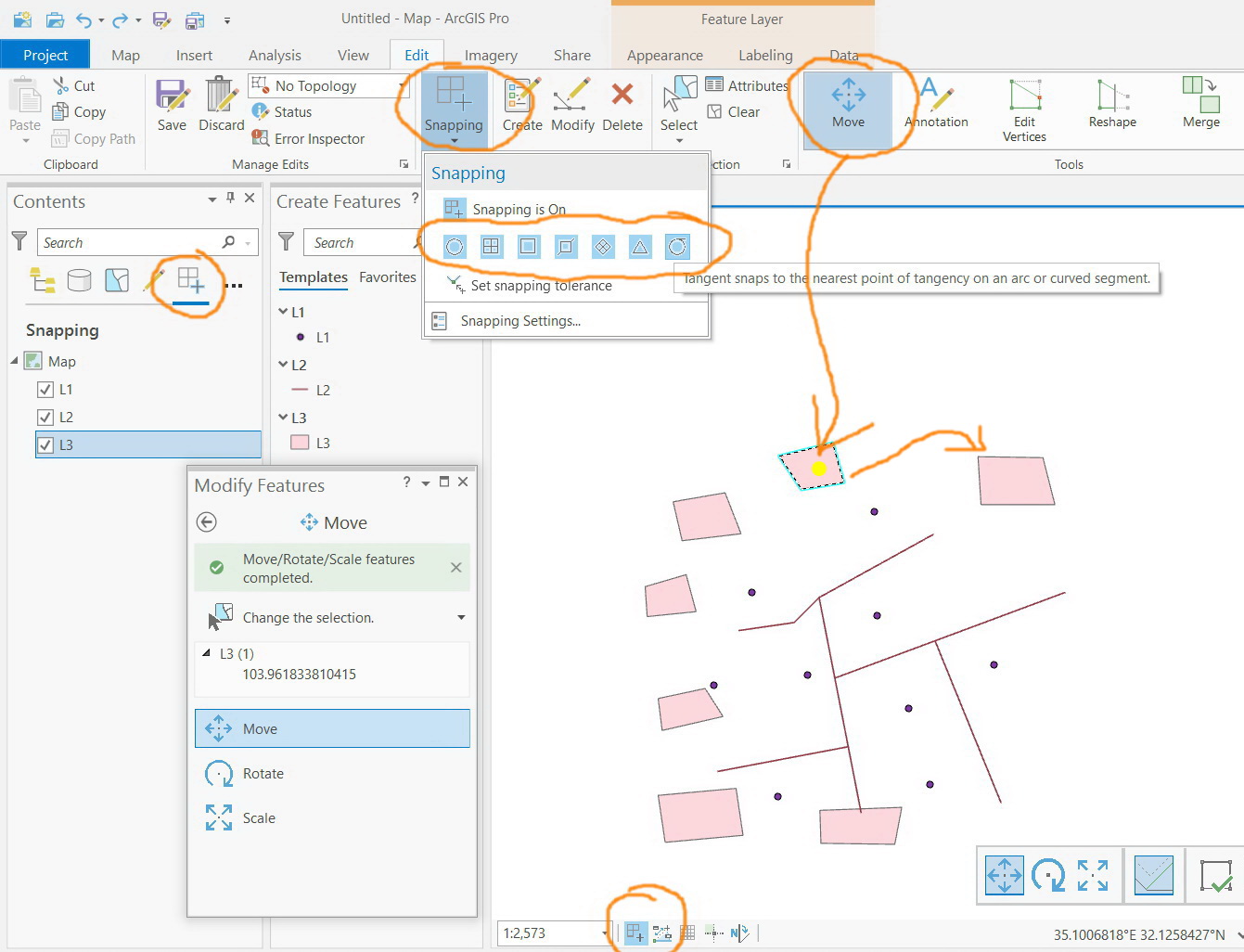Toggle the grid in the status bar
This screenshot has width=1244, height=952.
coord(687,933)
